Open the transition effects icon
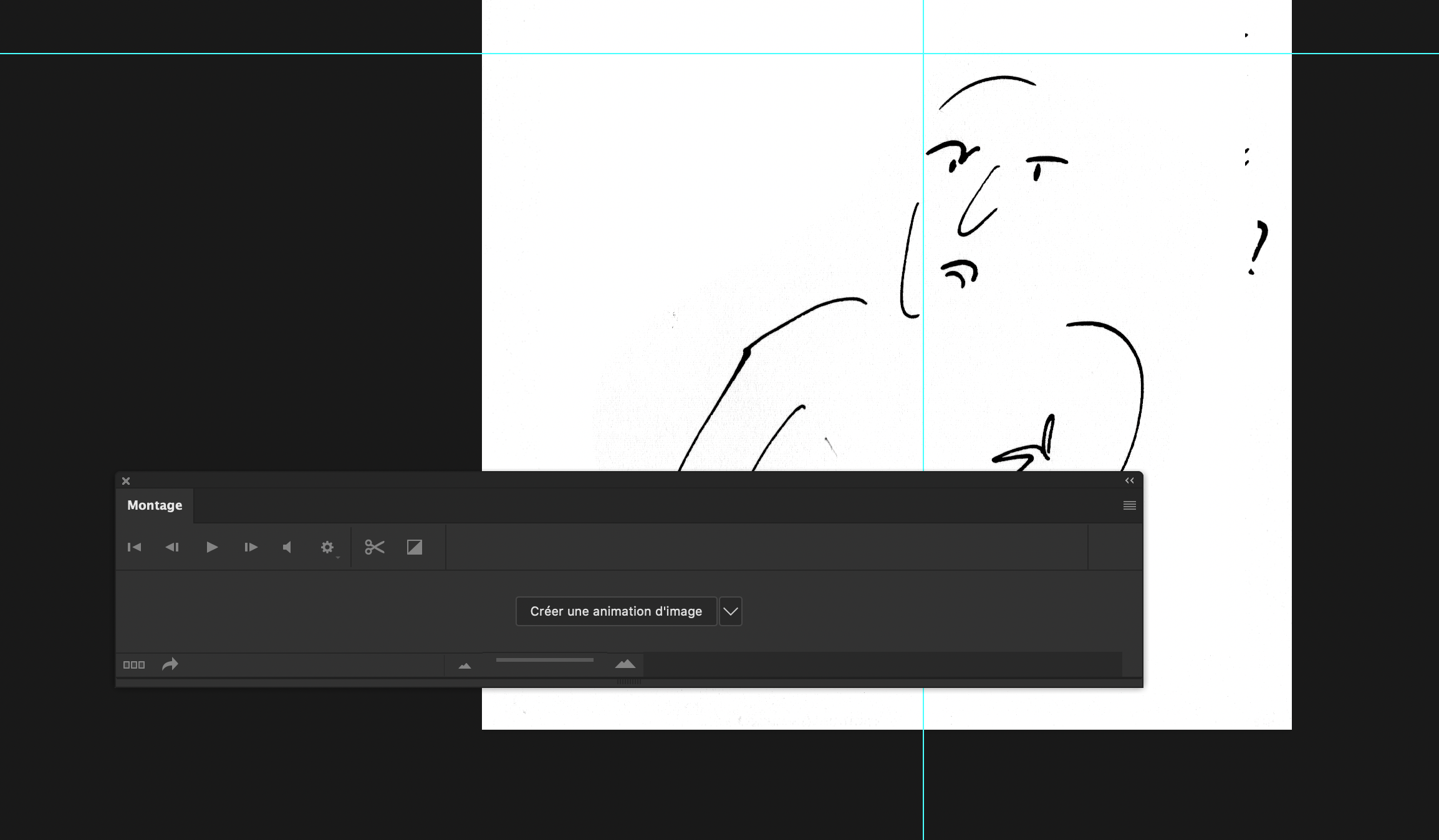The image size is (1439, 840). tap(415, 547)
